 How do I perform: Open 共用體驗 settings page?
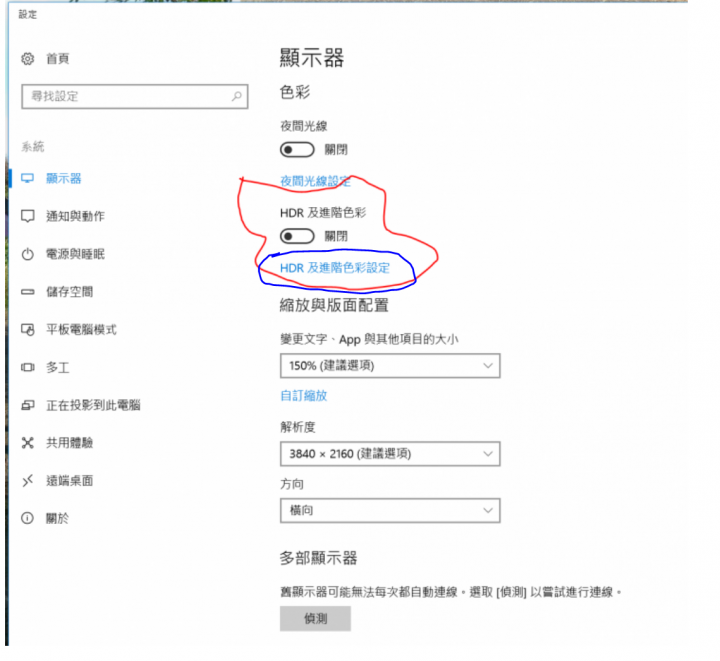tap(69, 443)
